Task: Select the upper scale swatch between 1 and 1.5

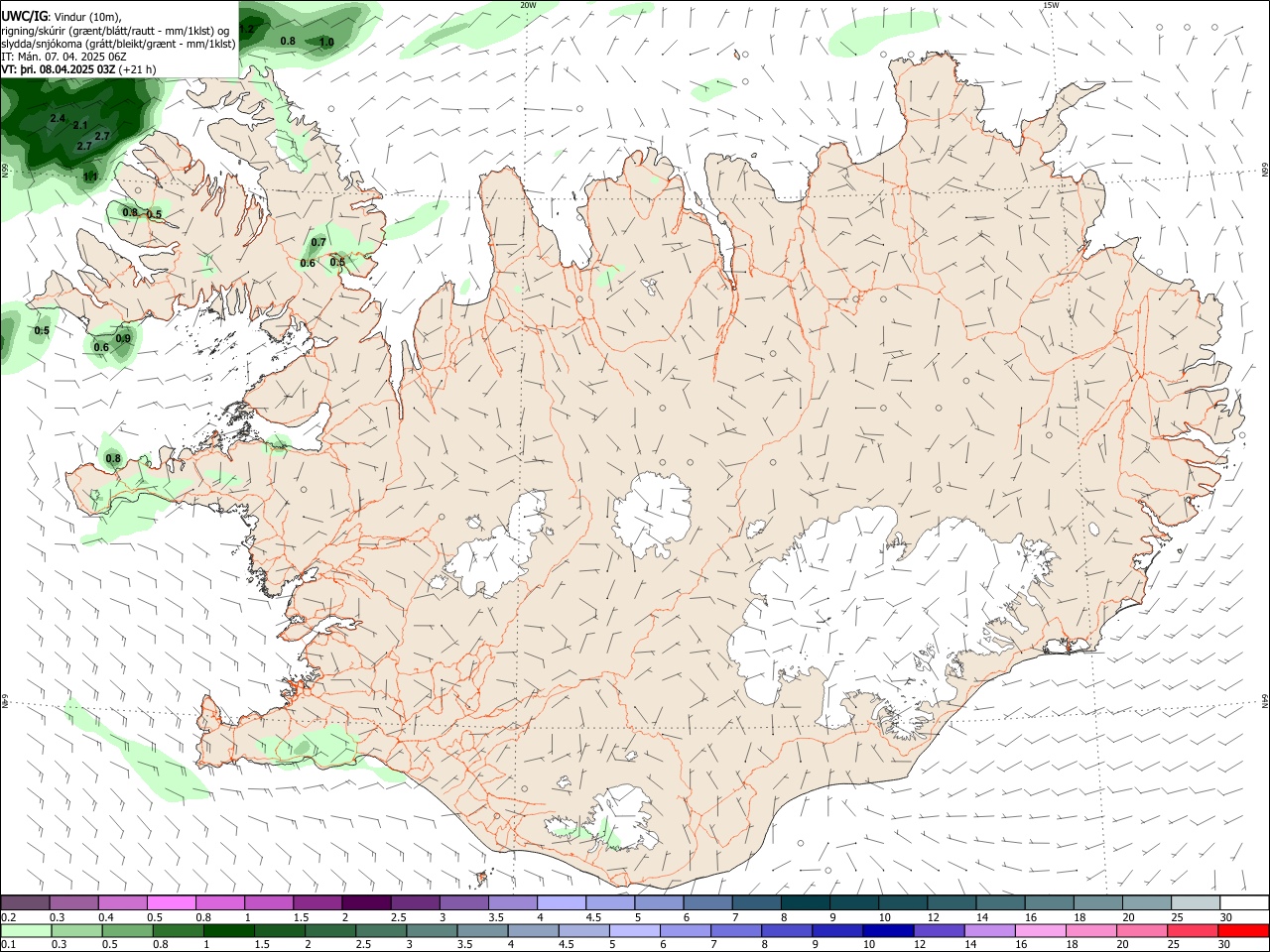Action: coord(269,903)
